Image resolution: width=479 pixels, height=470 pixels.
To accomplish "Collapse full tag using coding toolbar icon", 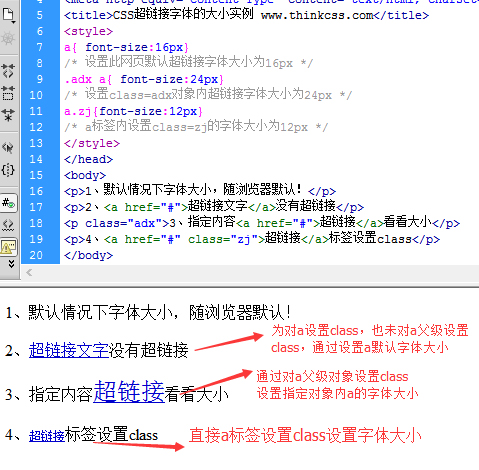I will pos(8,71).
